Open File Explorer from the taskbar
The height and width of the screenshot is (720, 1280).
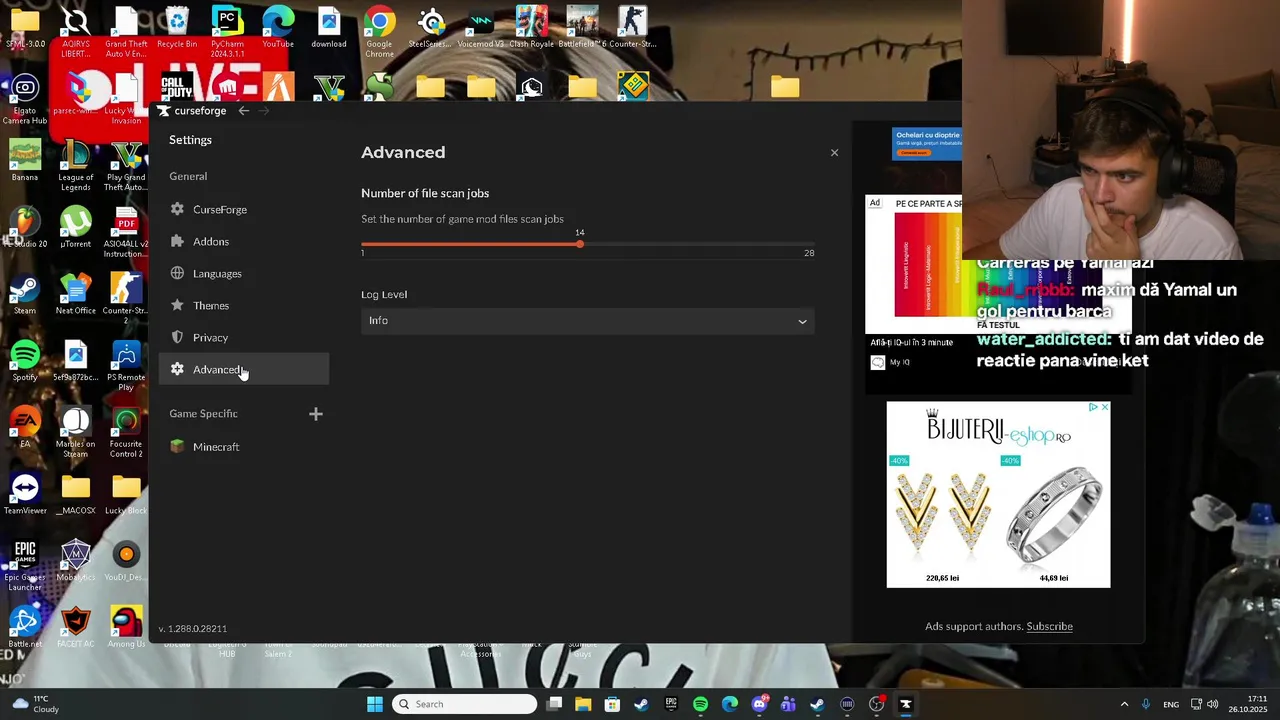(x=583, y=704)
